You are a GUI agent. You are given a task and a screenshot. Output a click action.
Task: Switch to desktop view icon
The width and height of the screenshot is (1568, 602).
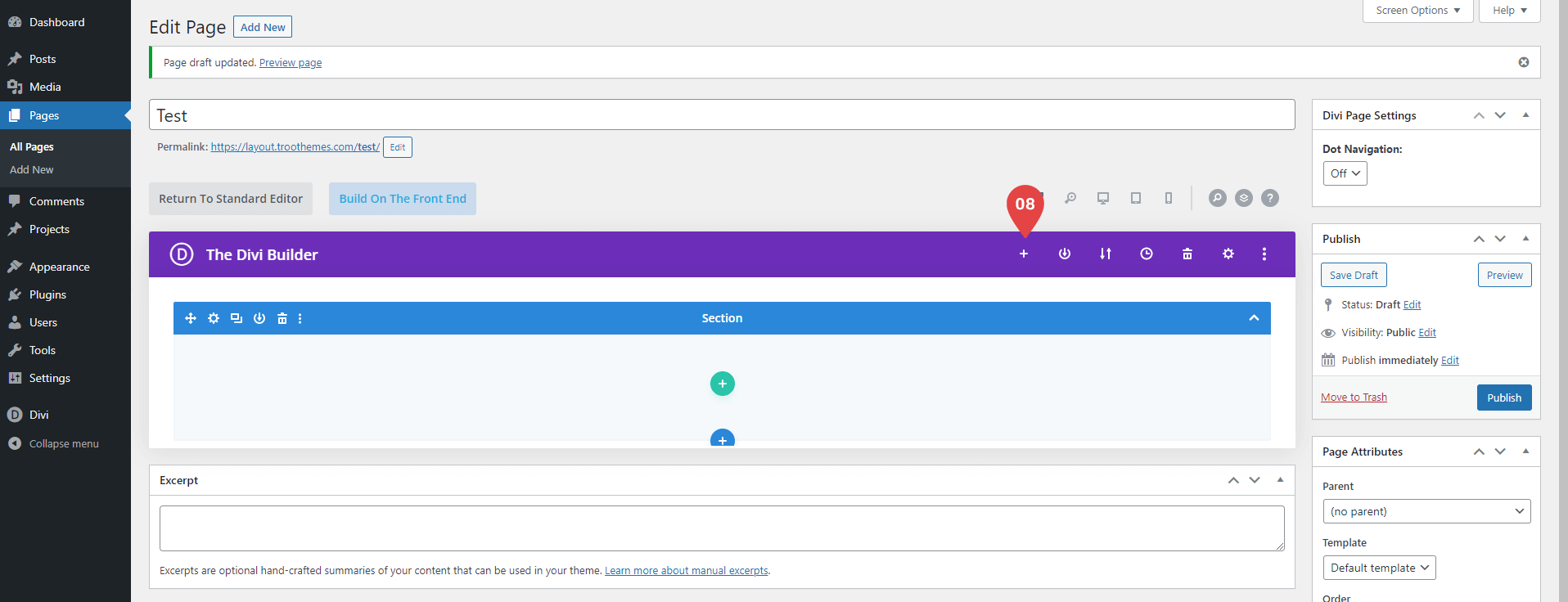[x=1103, y=198]
